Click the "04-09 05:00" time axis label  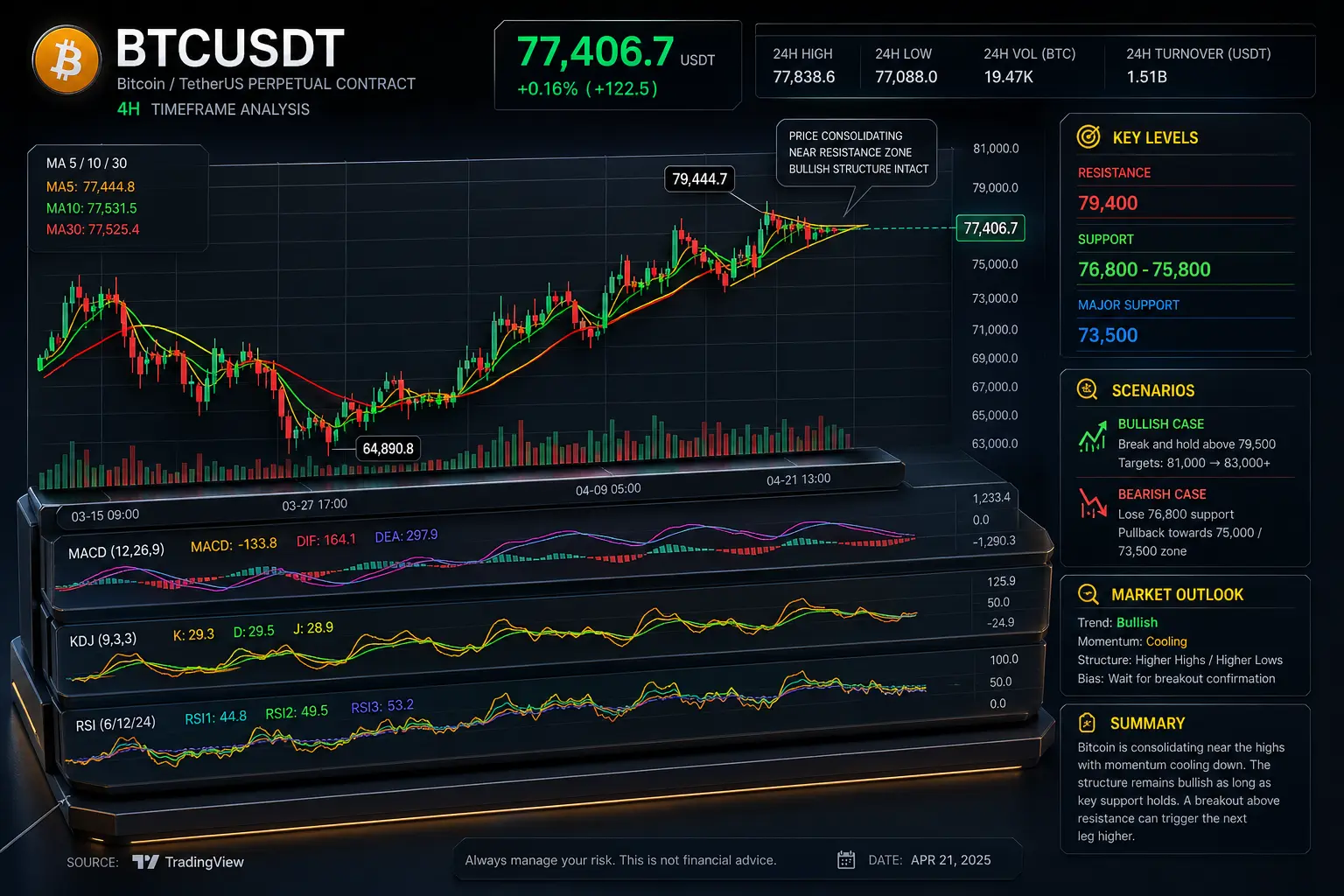(x=608, y=489)
